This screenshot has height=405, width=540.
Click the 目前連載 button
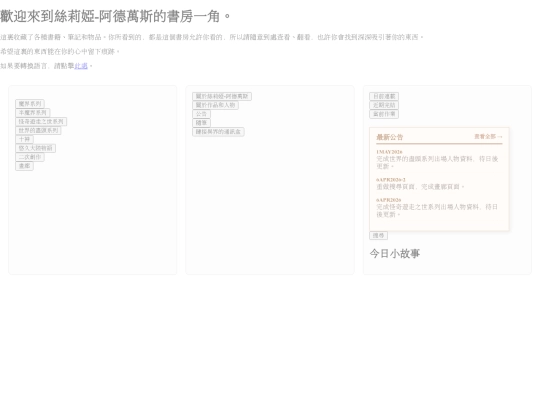click(x=384, y=96)
